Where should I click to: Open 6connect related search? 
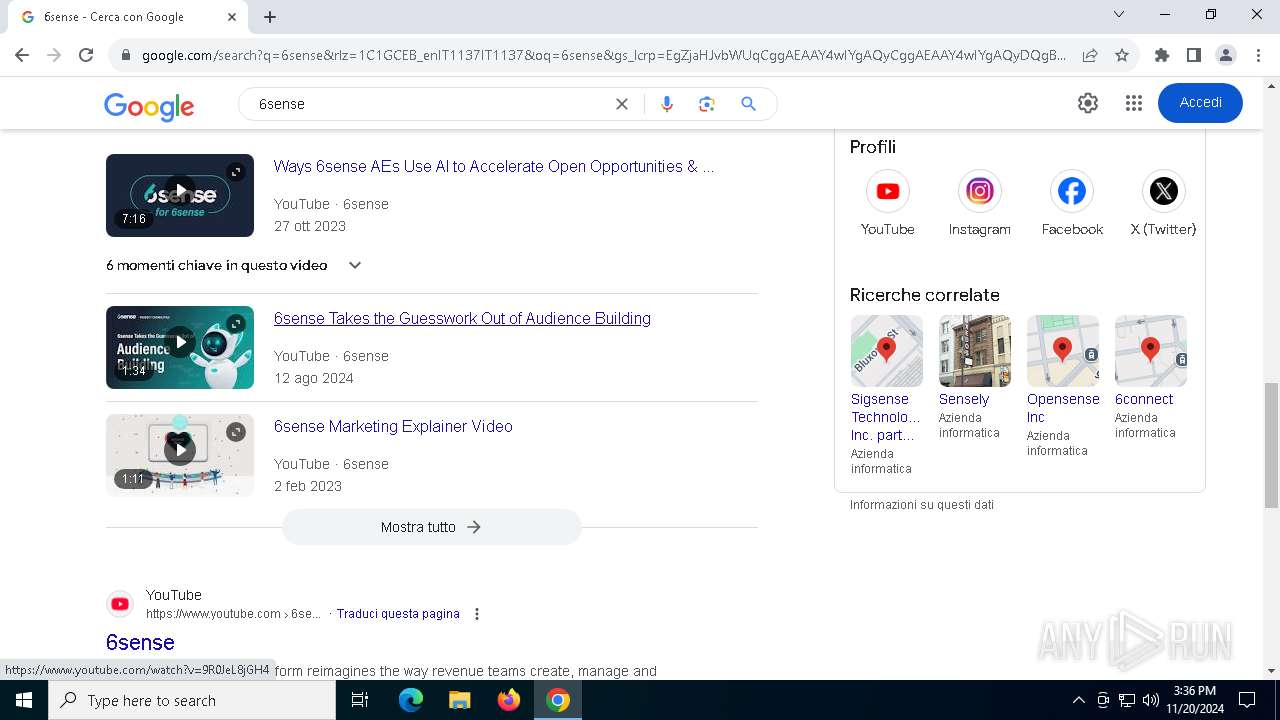1150,377
